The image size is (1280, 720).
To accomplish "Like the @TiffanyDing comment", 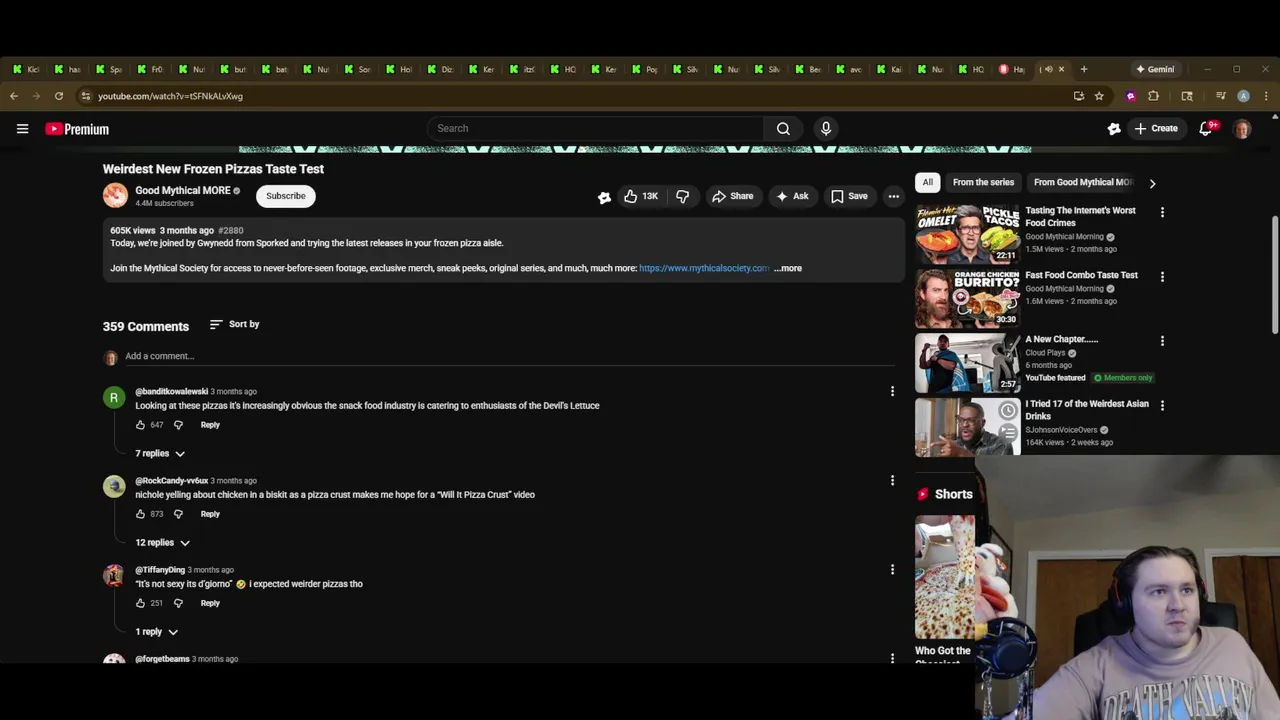I will (x=140, y=603).
